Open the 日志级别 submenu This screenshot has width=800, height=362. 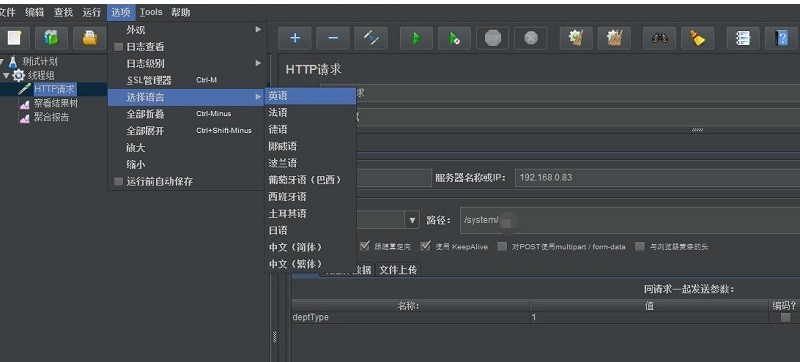tap(186, 64)
